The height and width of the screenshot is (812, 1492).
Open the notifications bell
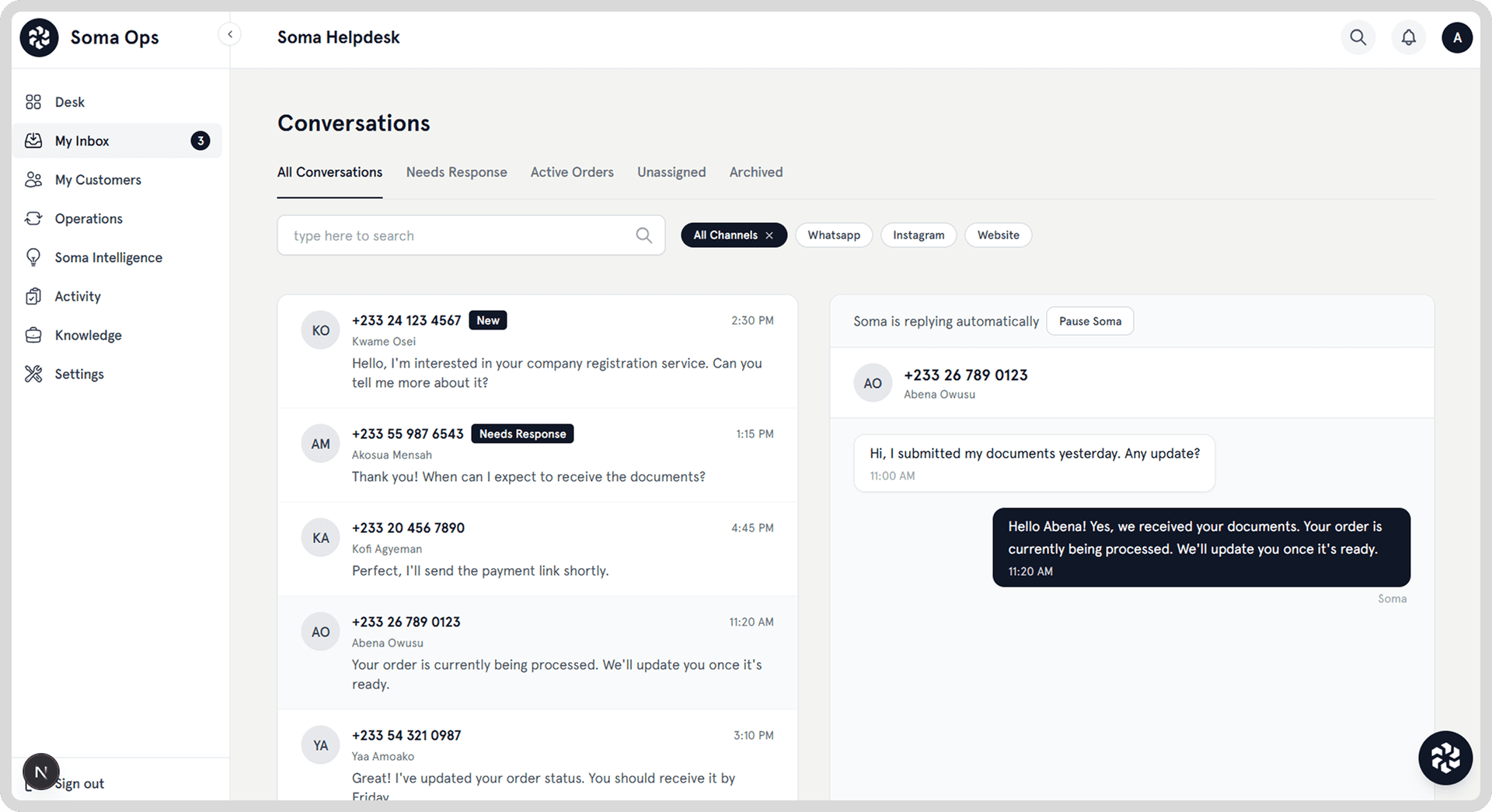(x=1408, y=37)
